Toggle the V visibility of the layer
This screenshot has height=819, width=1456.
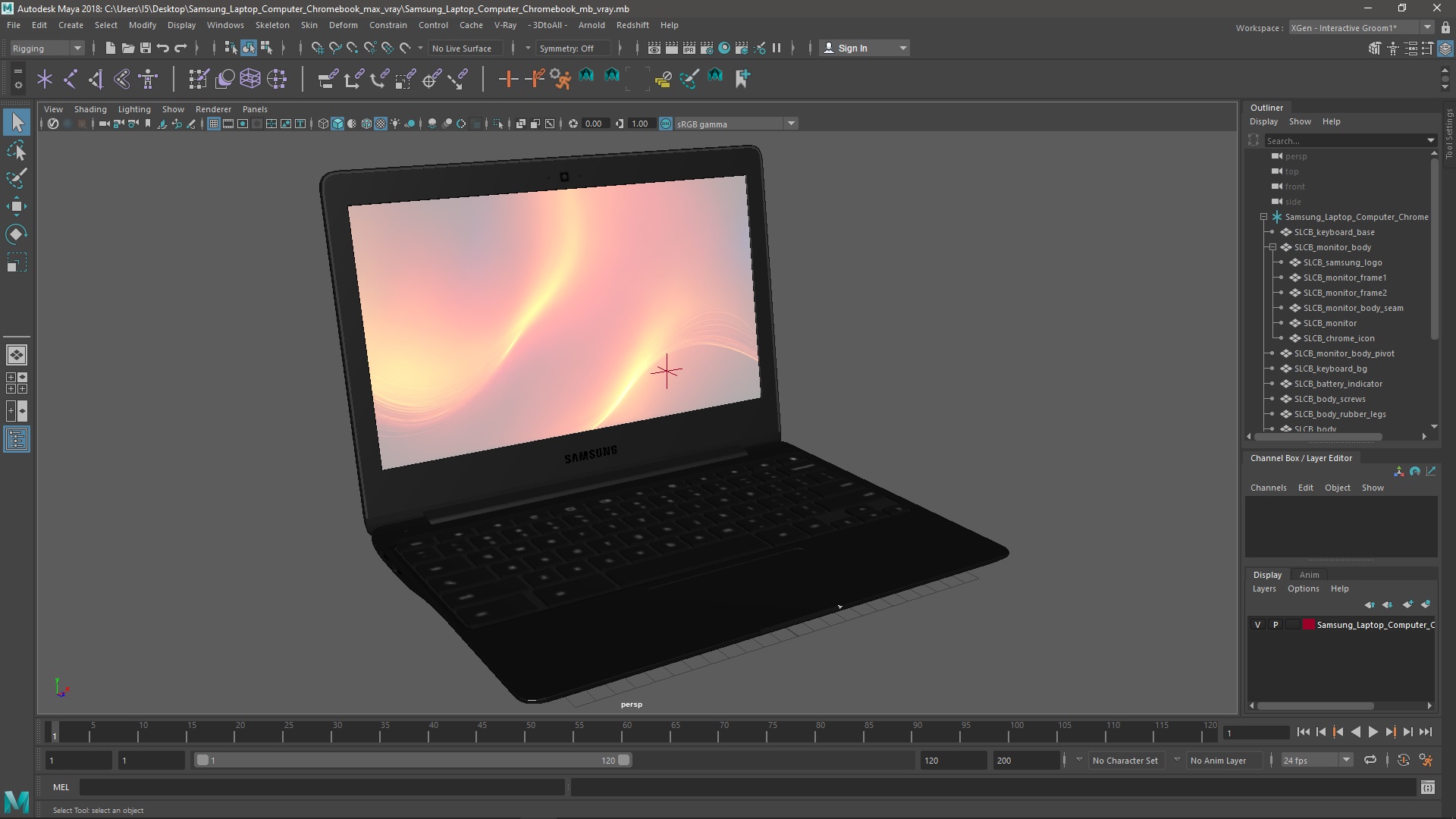coord(1257,625)
